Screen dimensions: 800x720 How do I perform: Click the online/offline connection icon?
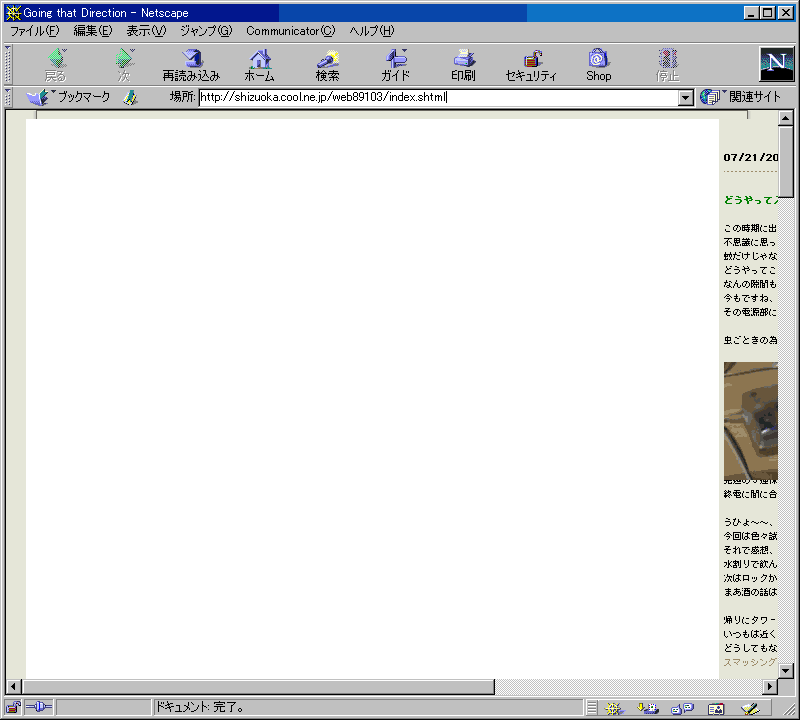pyautogui.click(x=39, y=707)
